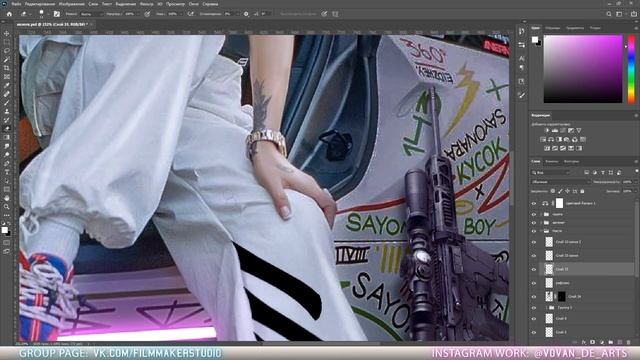Add a Black & White adjustment
Screen dimensions: 640x360
tap(559, 140)
